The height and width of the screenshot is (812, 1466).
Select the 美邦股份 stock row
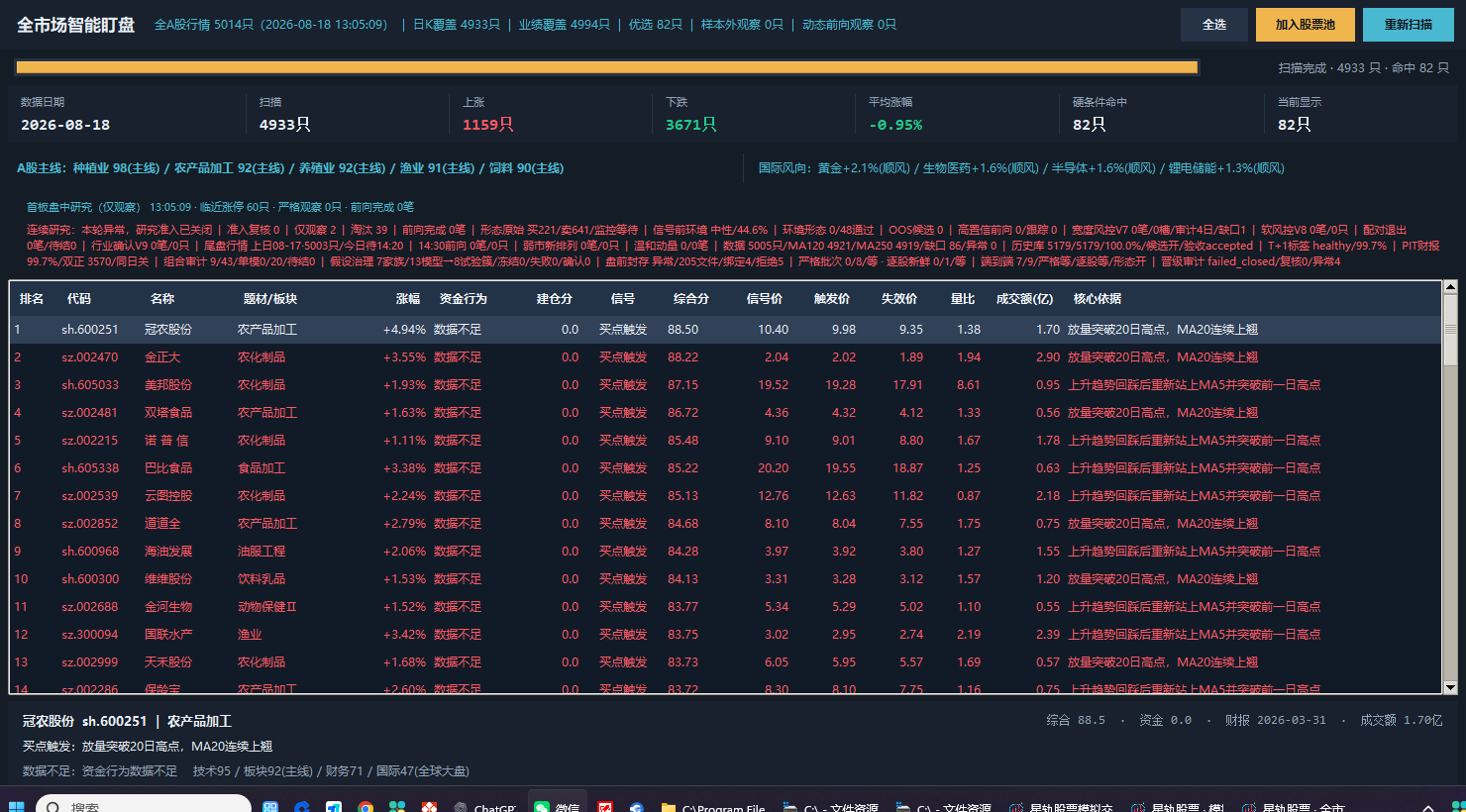(726, 385)
